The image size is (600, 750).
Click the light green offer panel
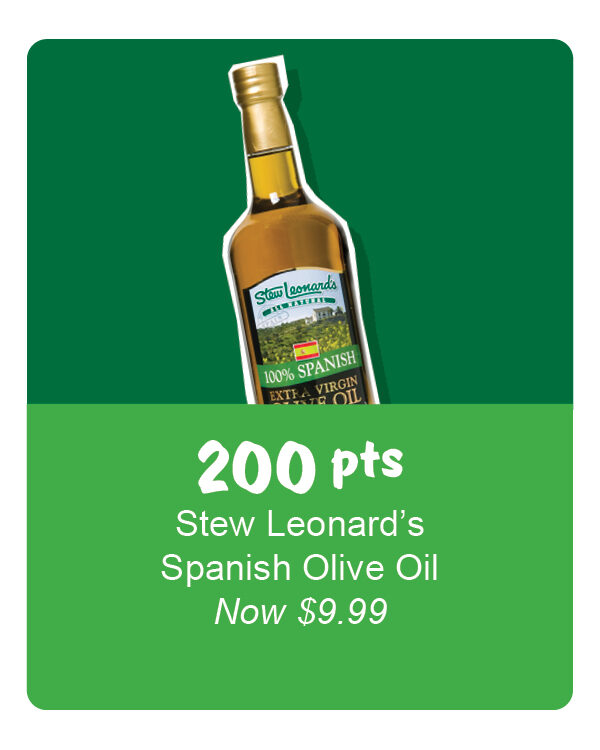[x=300, y=557]
